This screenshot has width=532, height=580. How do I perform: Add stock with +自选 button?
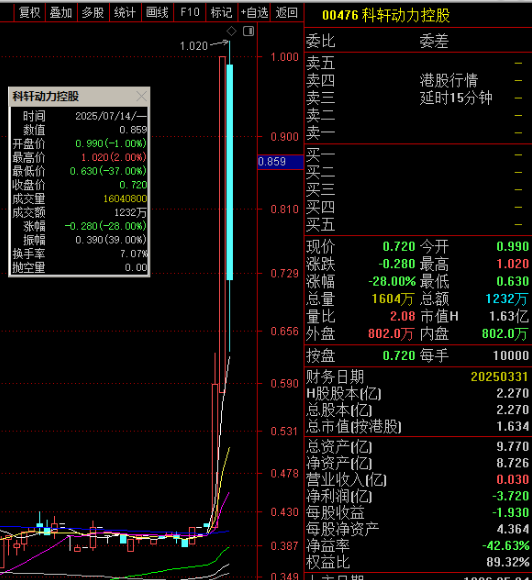click(254, 13)
